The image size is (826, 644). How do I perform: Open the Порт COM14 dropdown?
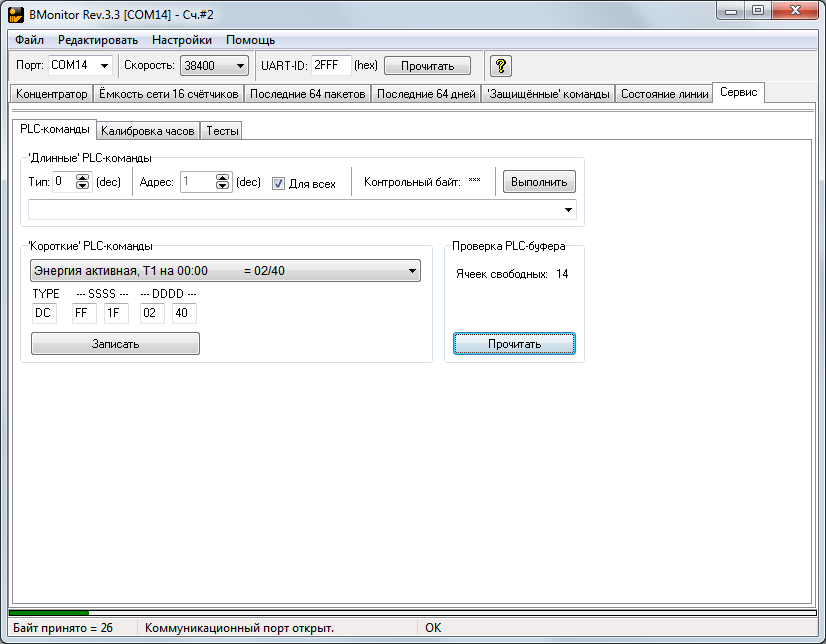click(x=104, y=65)
